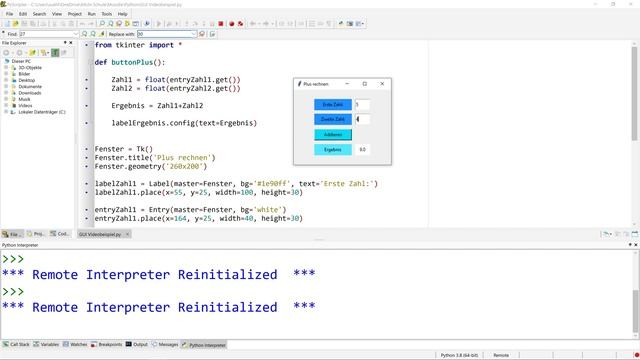Switch to Breakpoints tab
Viewport: 640px width, 360px height.
[x=107, y=344]
